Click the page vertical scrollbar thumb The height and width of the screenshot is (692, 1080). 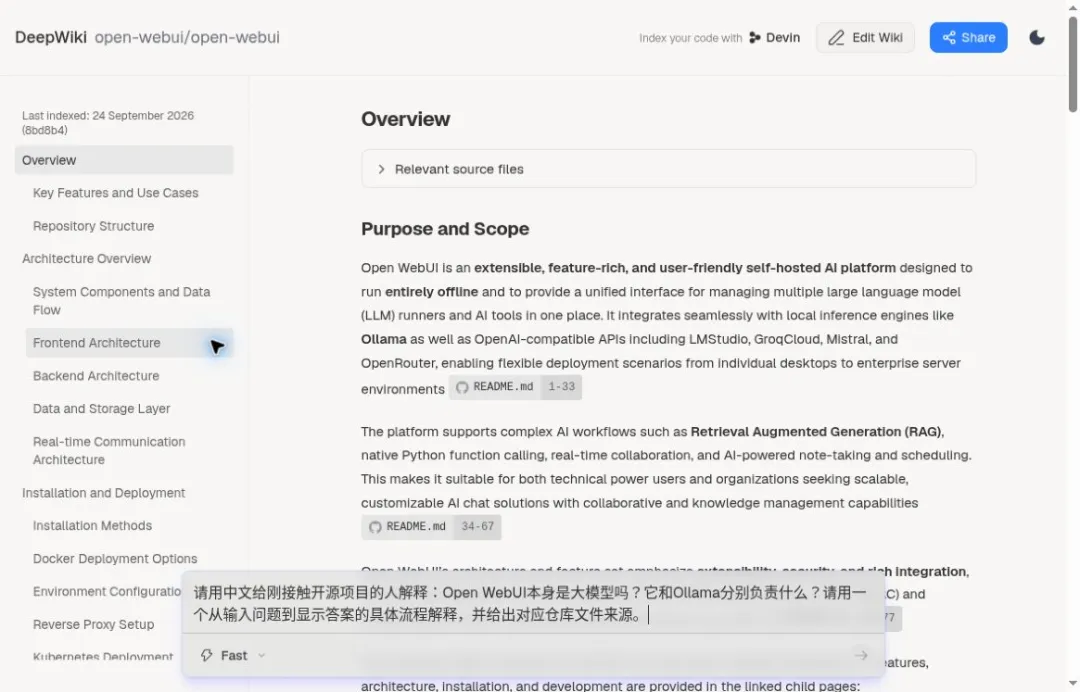click(1072, 63)
